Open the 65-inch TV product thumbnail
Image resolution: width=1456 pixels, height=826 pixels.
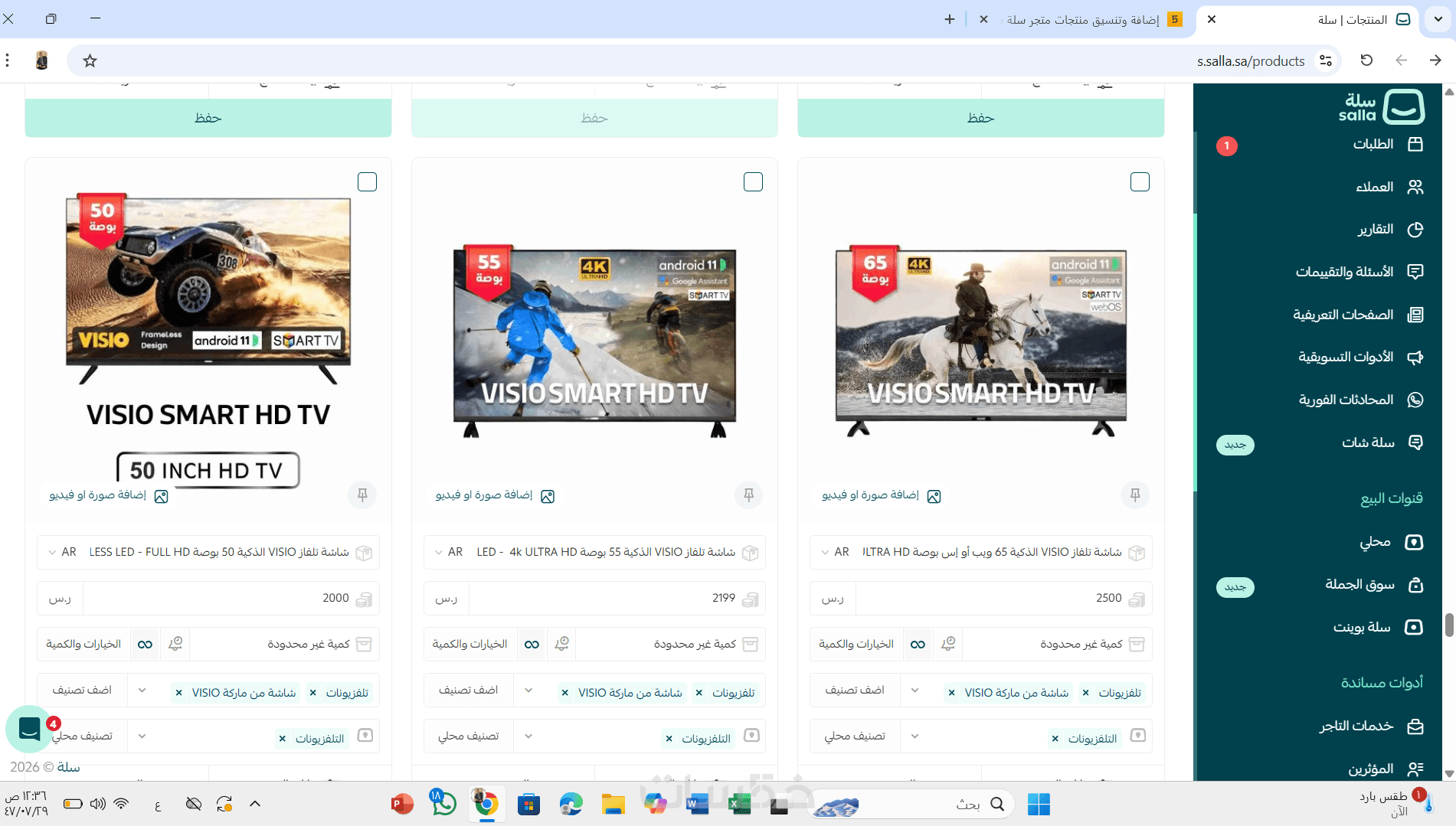pyautogui.click(x=980, y=341)
